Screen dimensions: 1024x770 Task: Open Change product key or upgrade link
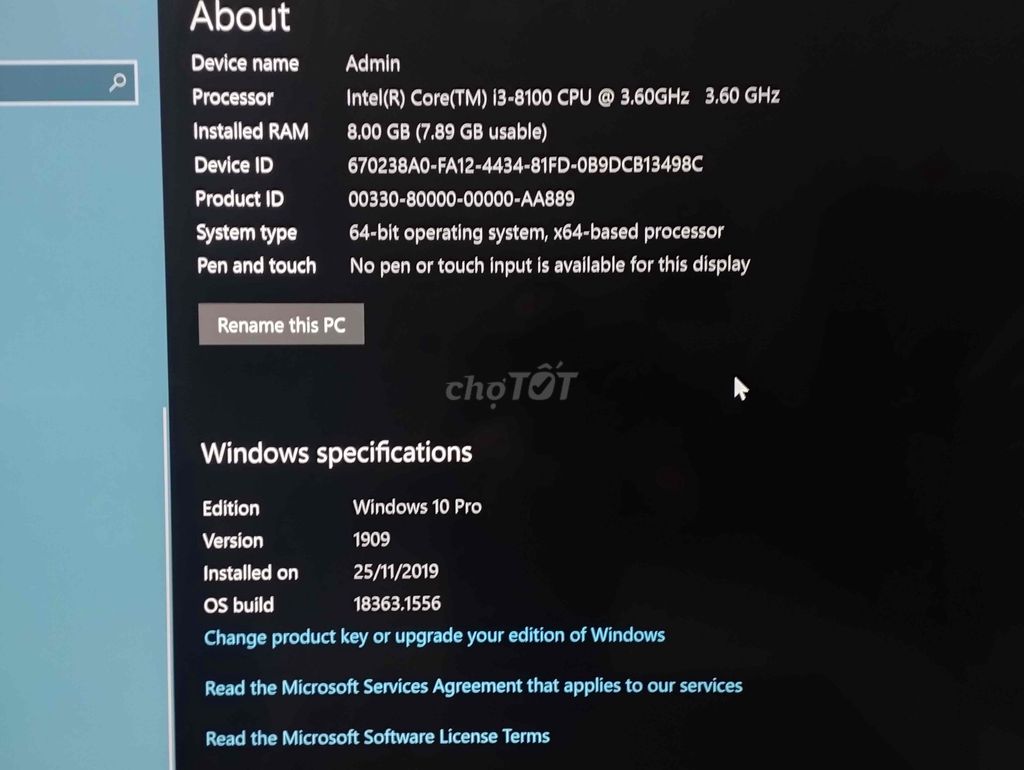pyautogui.click(x=434, y=636)
